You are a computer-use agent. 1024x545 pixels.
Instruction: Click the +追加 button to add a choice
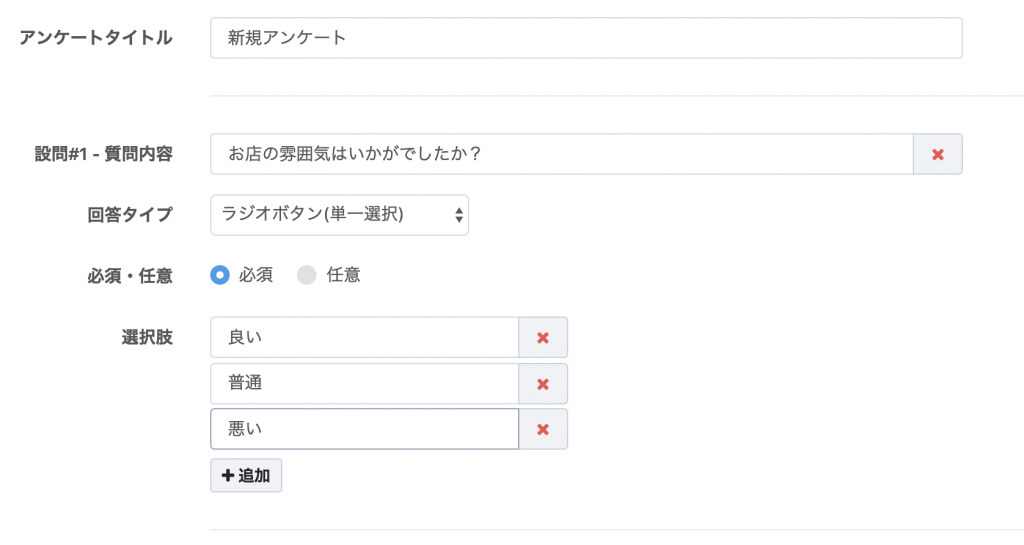click(x=246, y=475)
